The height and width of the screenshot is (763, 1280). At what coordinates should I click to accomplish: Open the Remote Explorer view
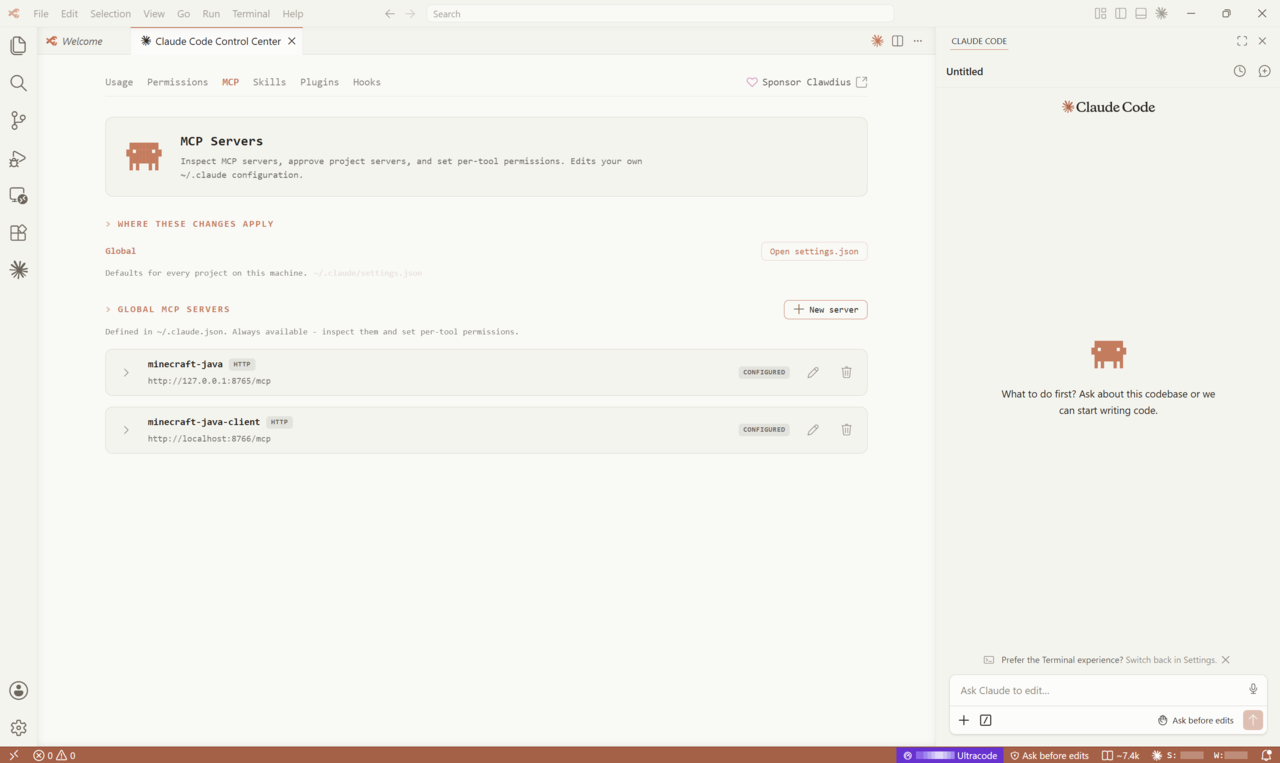(x=18, y=196)
